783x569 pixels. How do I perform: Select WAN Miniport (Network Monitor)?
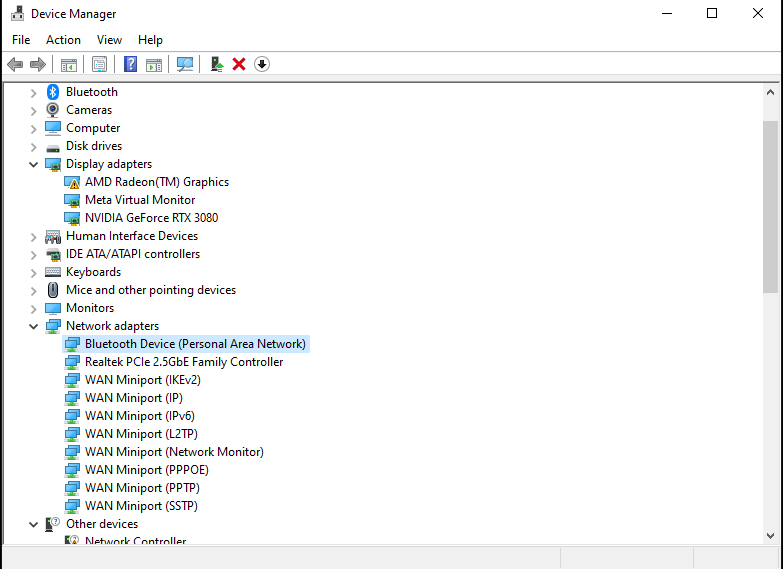coord(174,452)
